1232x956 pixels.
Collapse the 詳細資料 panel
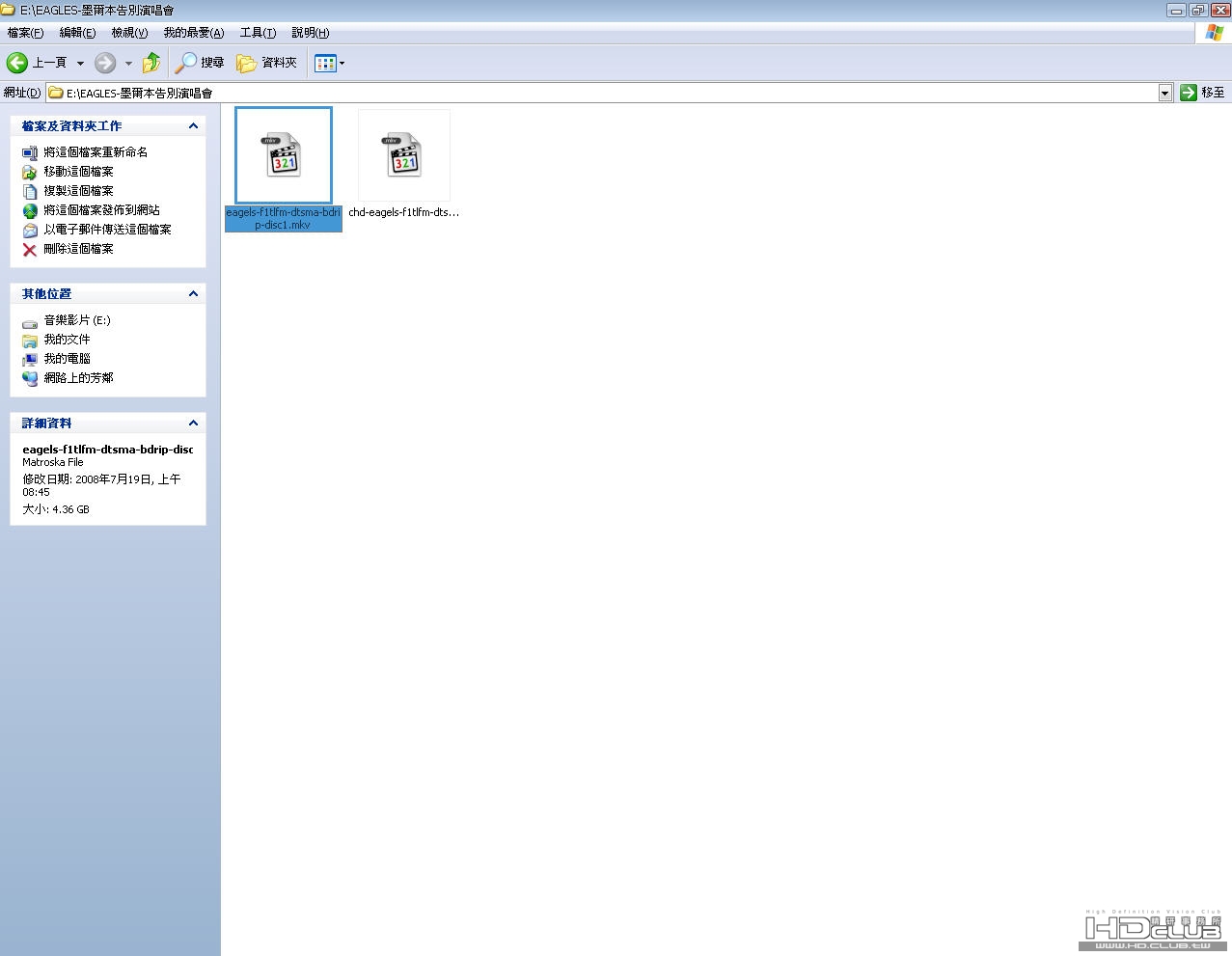tap(193, 423)
